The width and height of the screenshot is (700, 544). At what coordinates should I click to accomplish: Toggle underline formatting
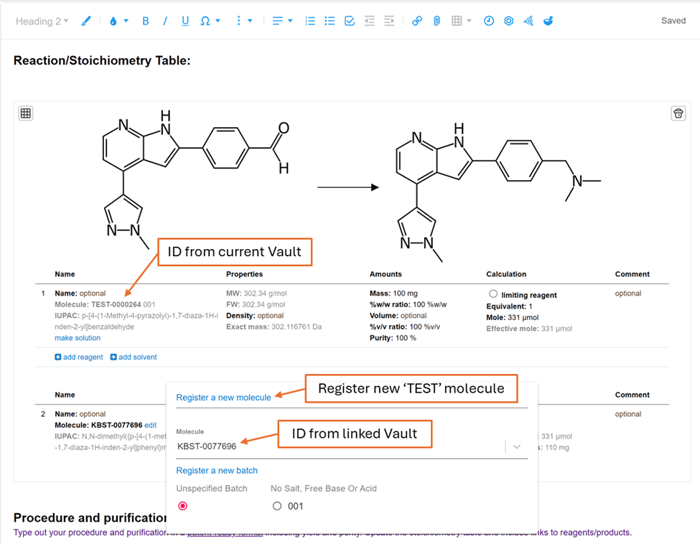(x=185, y=21)
